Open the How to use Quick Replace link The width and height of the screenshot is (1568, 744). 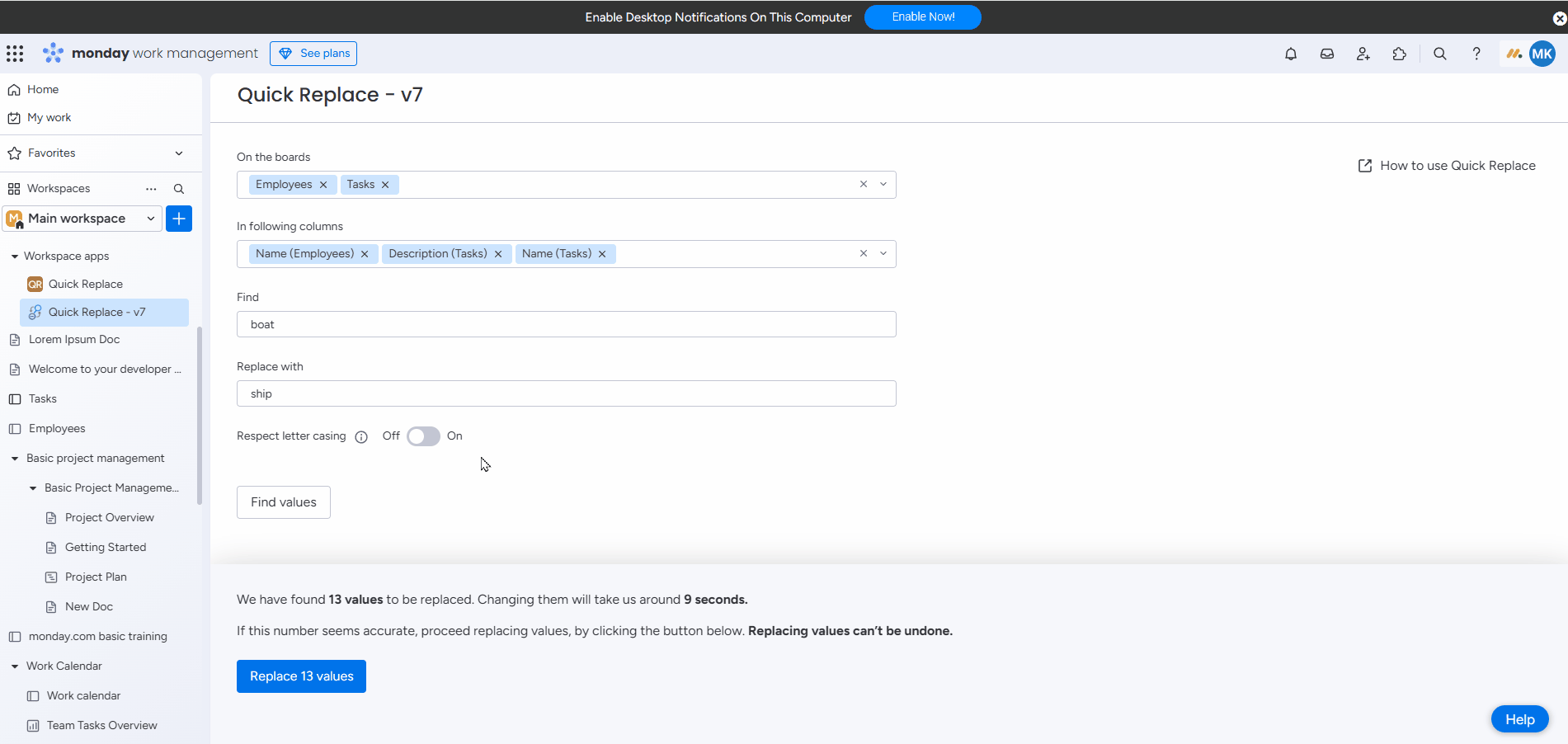click(1457, 166)
